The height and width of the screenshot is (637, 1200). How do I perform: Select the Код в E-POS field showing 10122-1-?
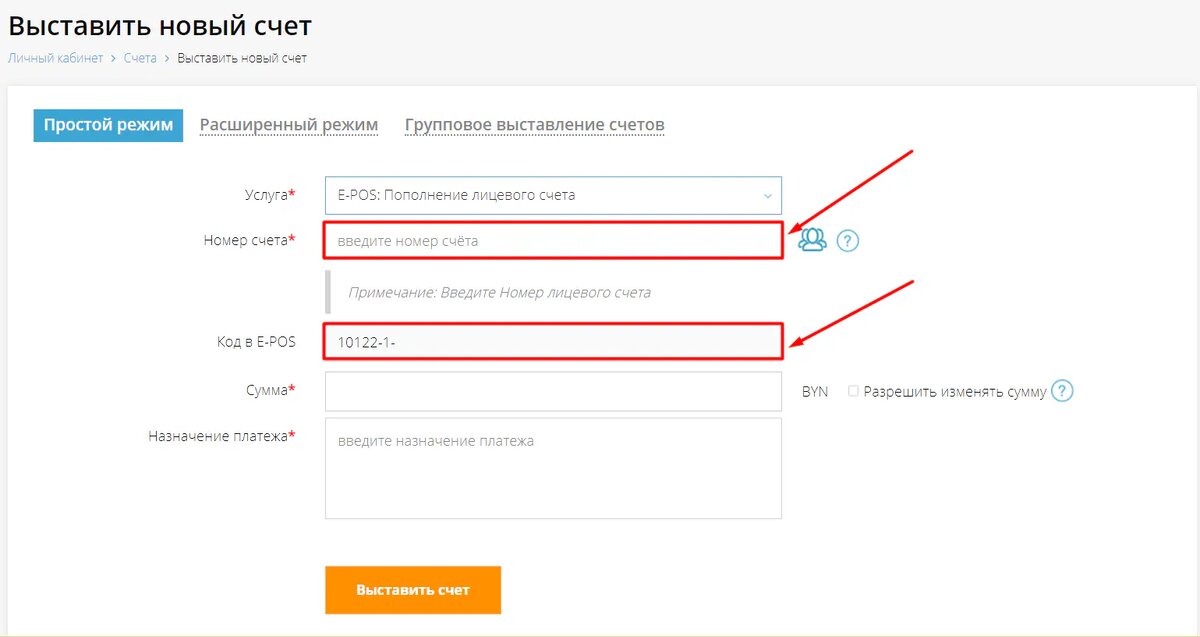tap(552, 341)
